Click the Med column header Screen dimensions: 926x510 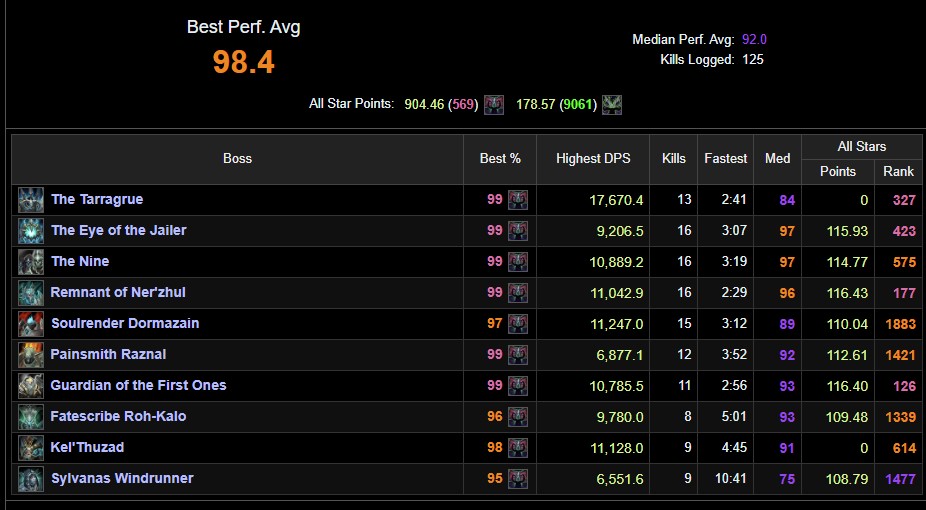click(778, 159)
